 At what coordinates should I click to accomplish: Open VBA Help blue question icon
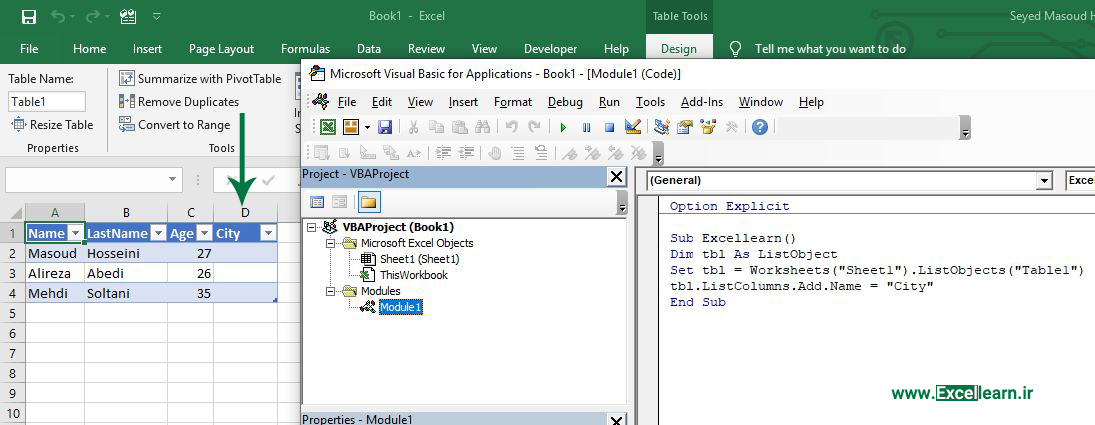coord(760,127)
